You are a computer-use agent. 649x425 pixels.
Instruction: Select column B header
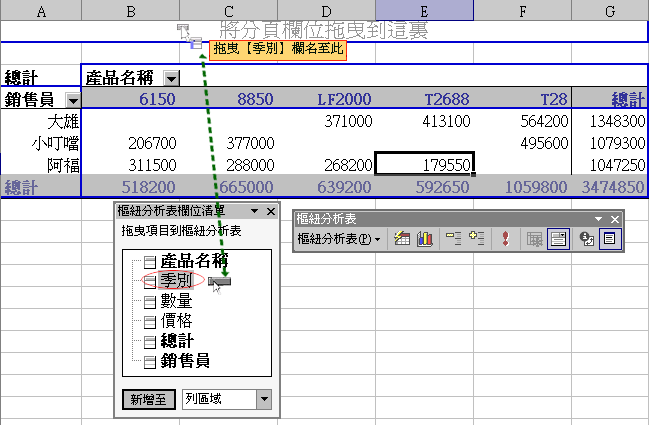131,10
